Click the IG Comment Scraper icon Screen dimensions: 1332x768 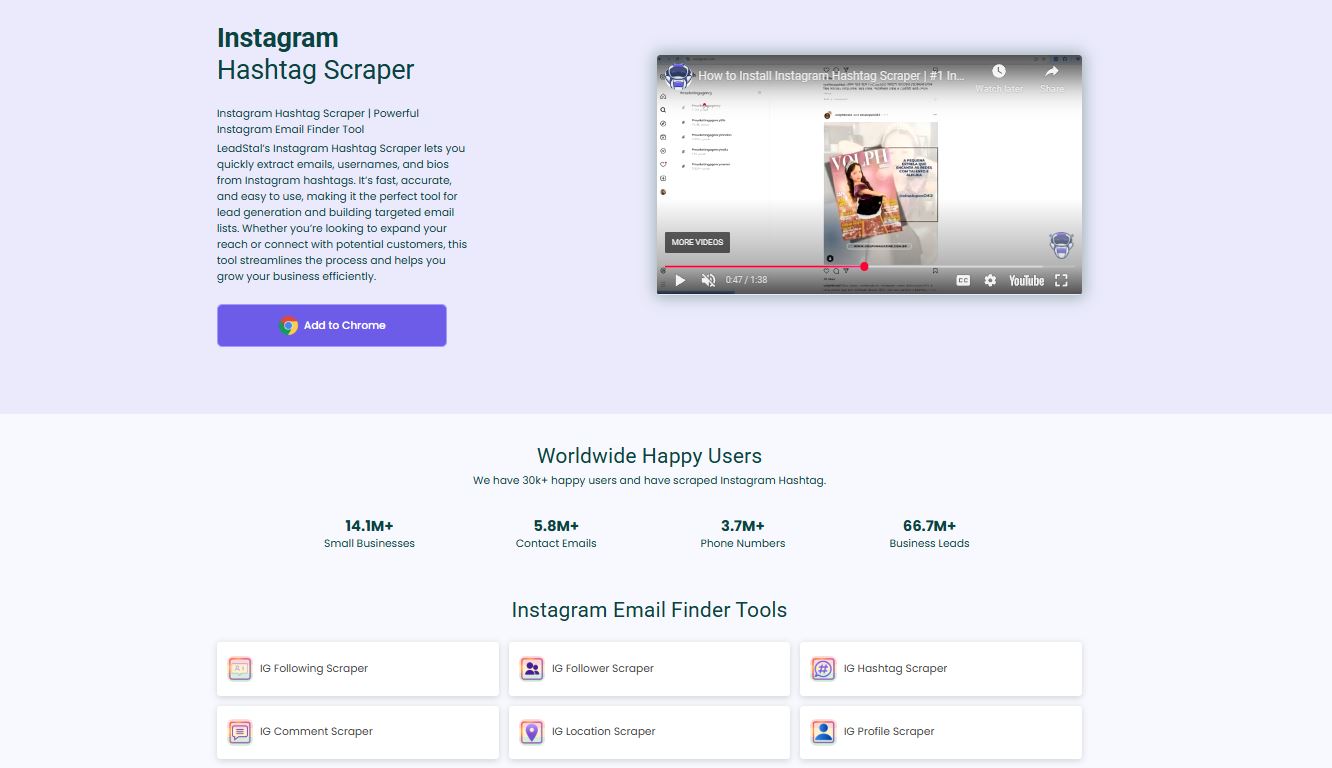pos(240,732)
